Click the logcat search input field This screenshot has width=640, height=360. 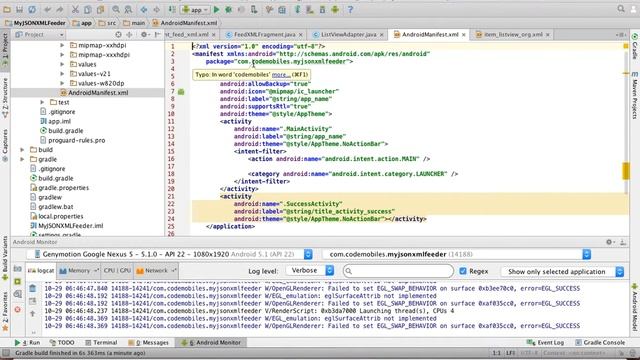[398, 271]
